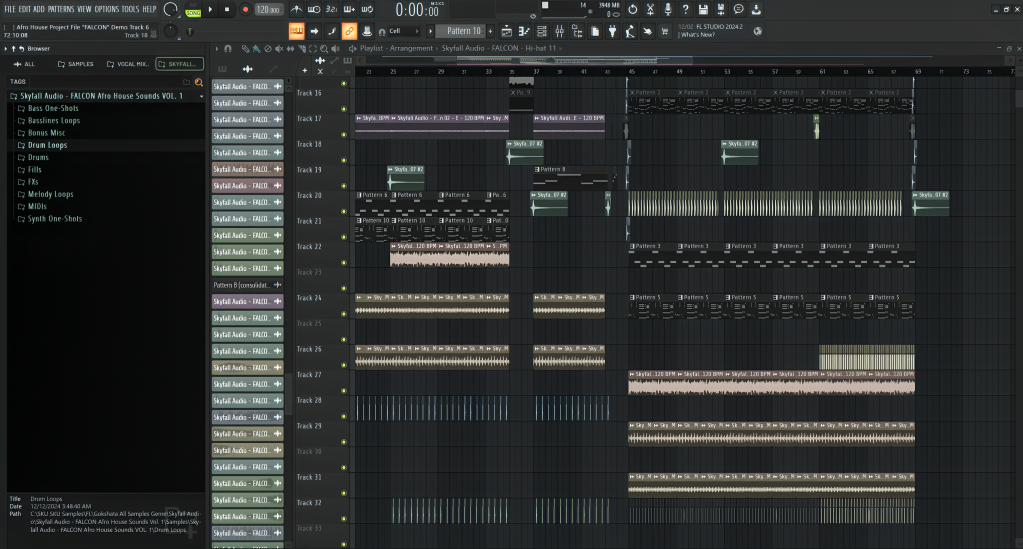This screenshot has height=549, width=1023.
Task: Click the record button
Action: click(x=245, y=9)
